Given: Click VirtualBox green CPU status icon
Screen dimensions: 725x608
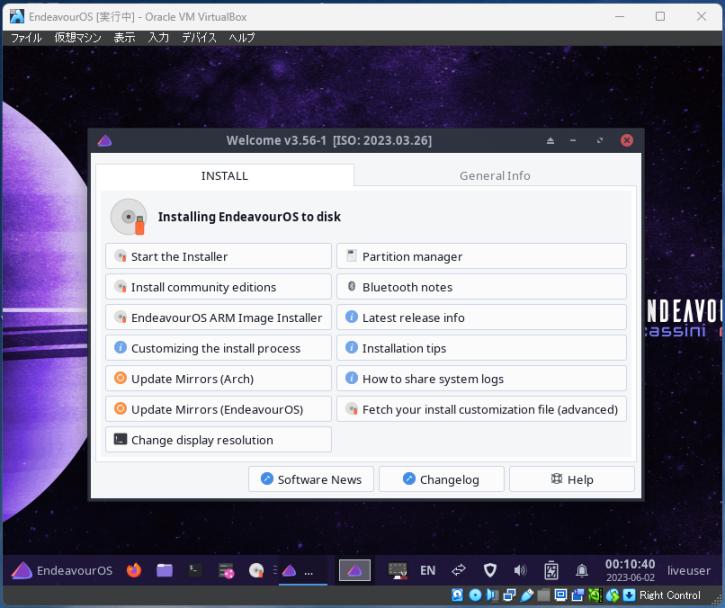Looking at the screenshot, I should point(595,595).
